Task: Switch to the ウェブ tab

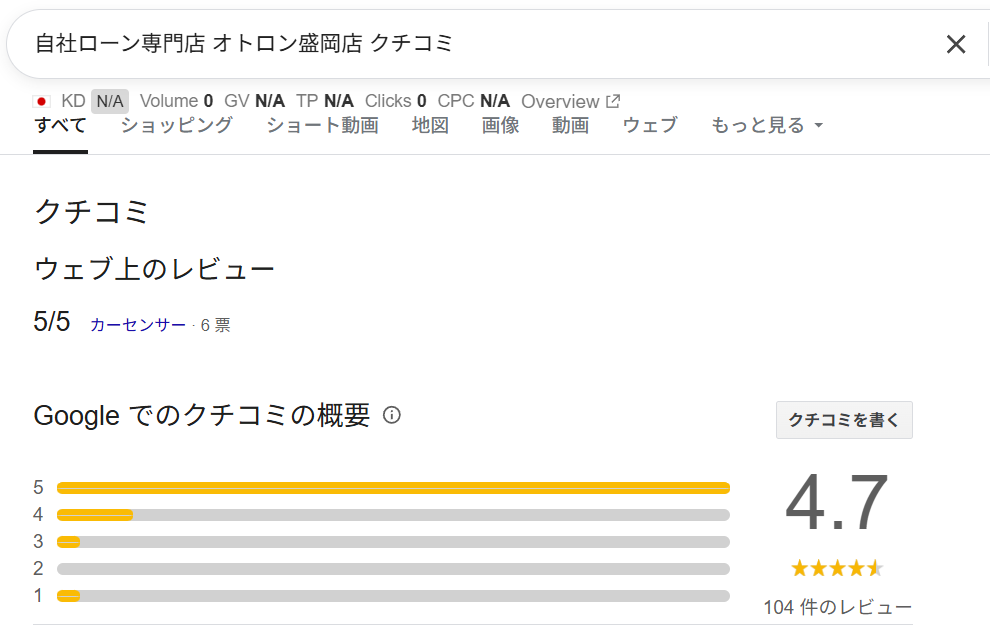Action: point(650,125)
